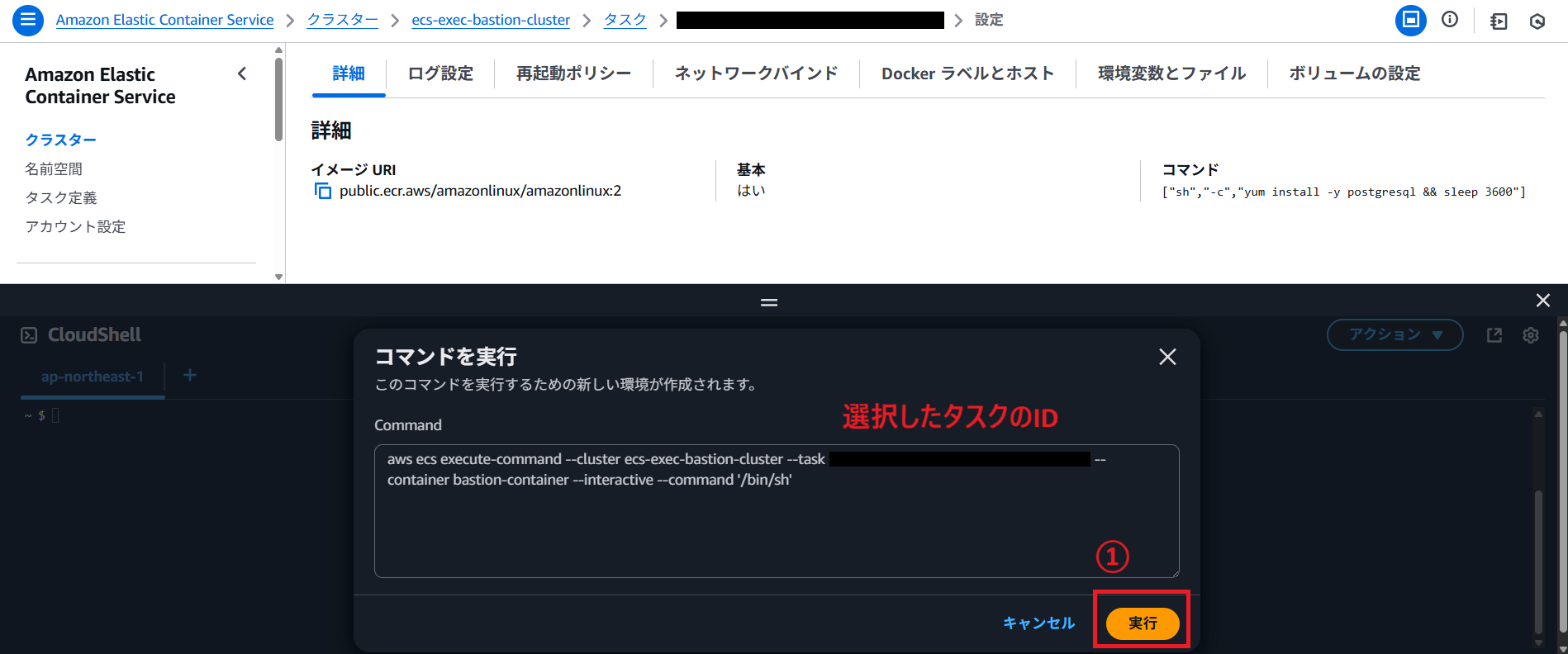Image resolution: width=1568 pixels, height=654 pixels.
Task: Click 実行 button to run command
Action: click(1143, 623)
